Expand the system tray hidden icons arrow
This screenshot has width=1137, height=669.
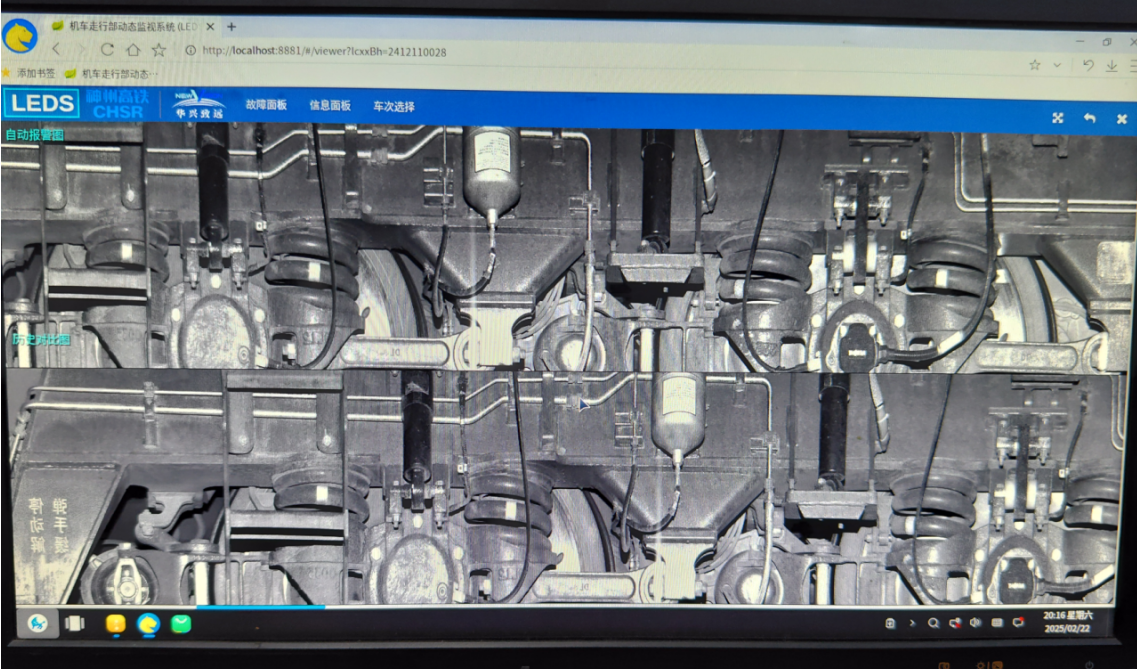point(911,623)
